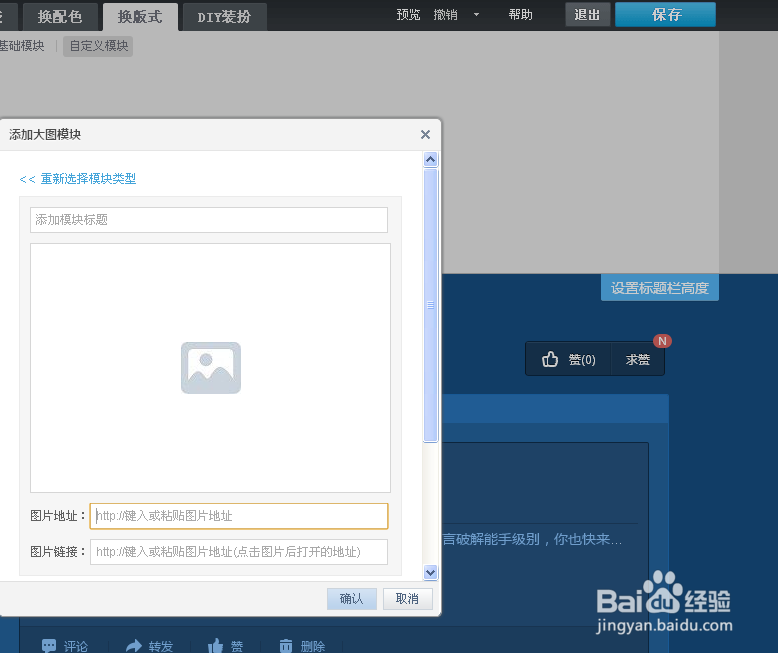Focus the 图片地址 input field
Image resolution: width=778 pixels, height=653 pixels.
click(239, 516)
